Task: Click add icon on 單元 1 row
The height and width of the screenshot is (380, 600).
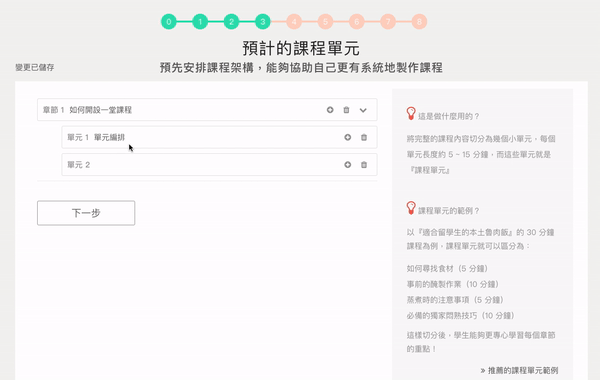Action: click(x=347, y=137)
